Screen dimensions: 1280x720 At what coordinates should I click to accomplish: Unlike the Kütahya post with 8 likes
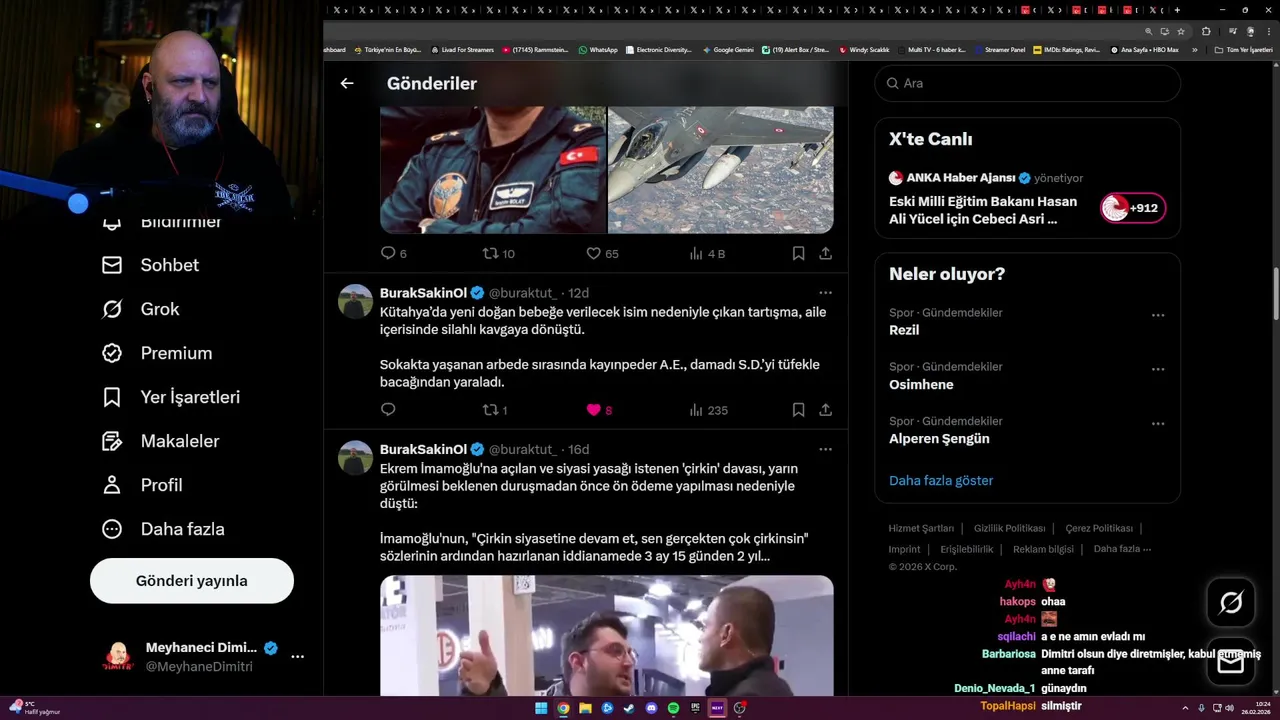(599, 410)
